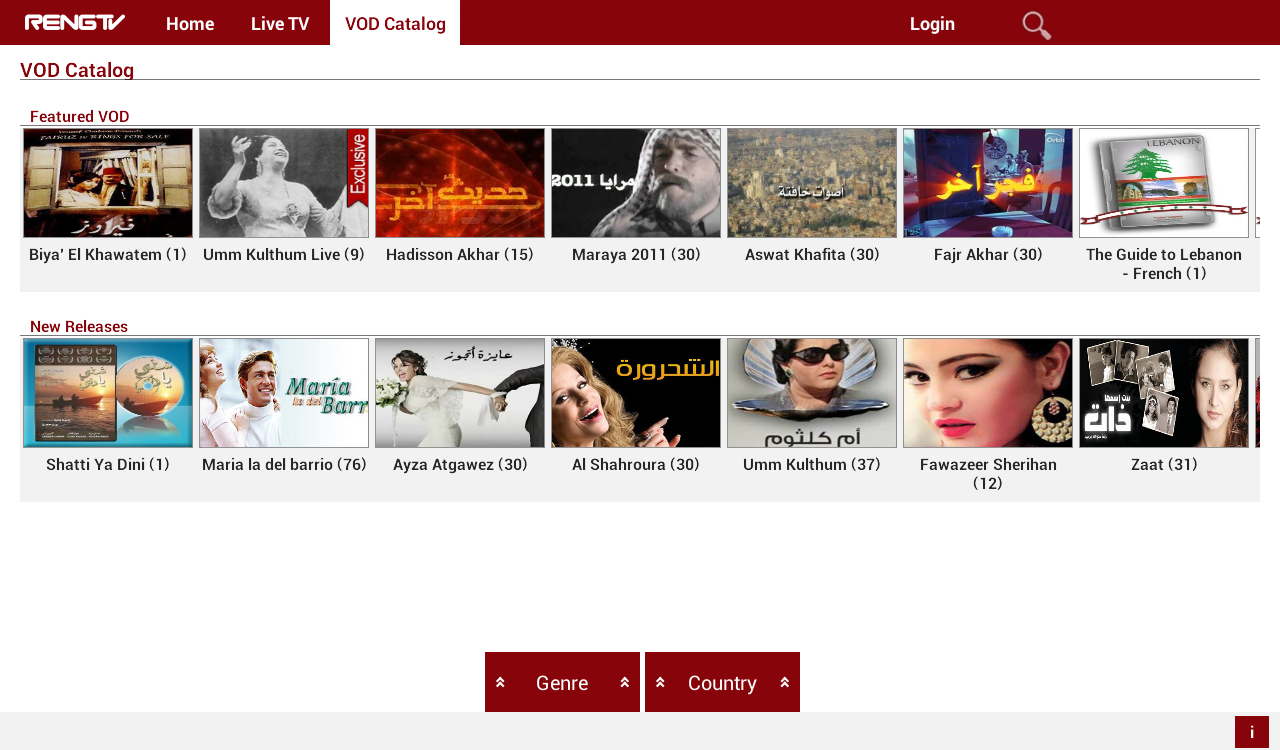1280x750 pixels.
Task: Expand the Country filter panel
Action: point(722,682)
